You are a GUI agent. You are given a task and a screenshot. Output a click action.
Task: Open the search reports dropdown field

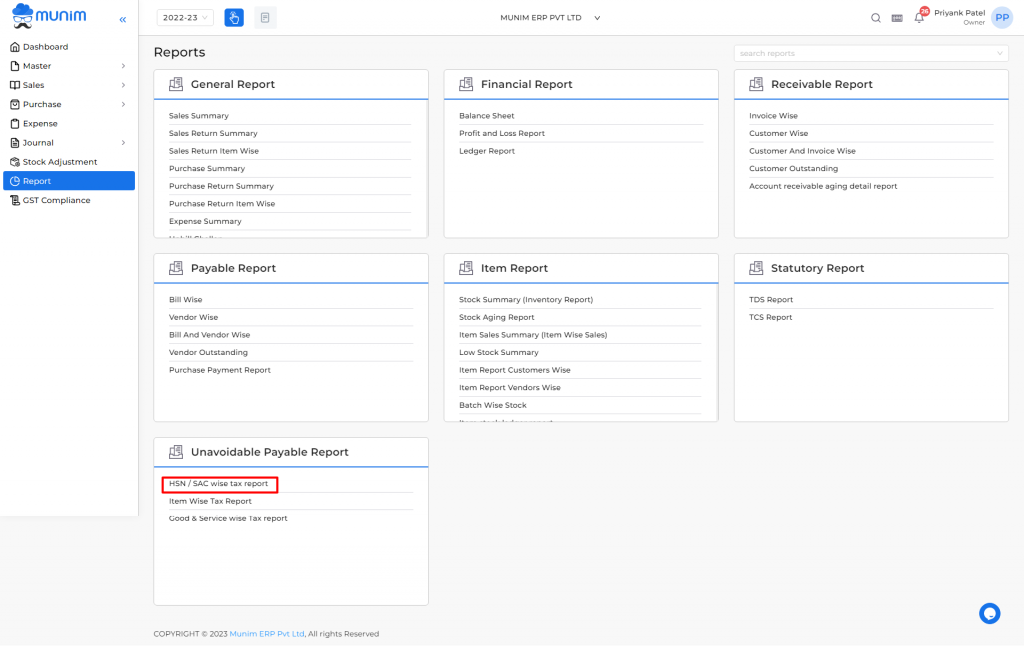tap(871, 54)
